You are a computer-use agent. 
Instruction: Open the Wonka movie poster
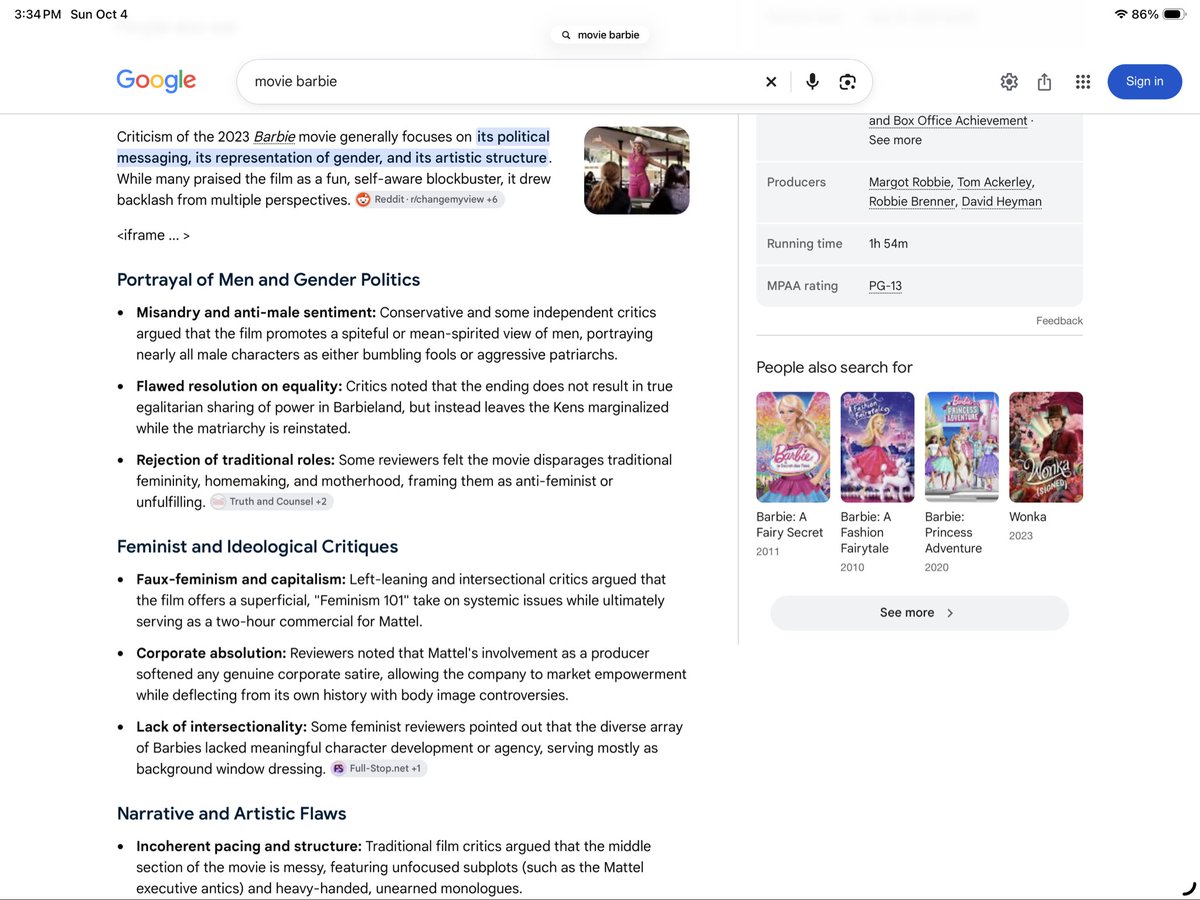tap(1046, 447)
